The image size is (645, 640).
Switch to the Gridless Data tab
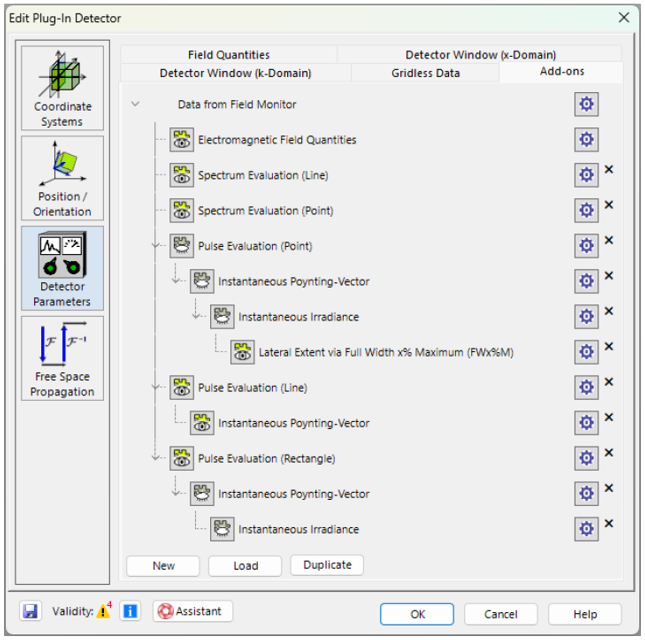425,73
